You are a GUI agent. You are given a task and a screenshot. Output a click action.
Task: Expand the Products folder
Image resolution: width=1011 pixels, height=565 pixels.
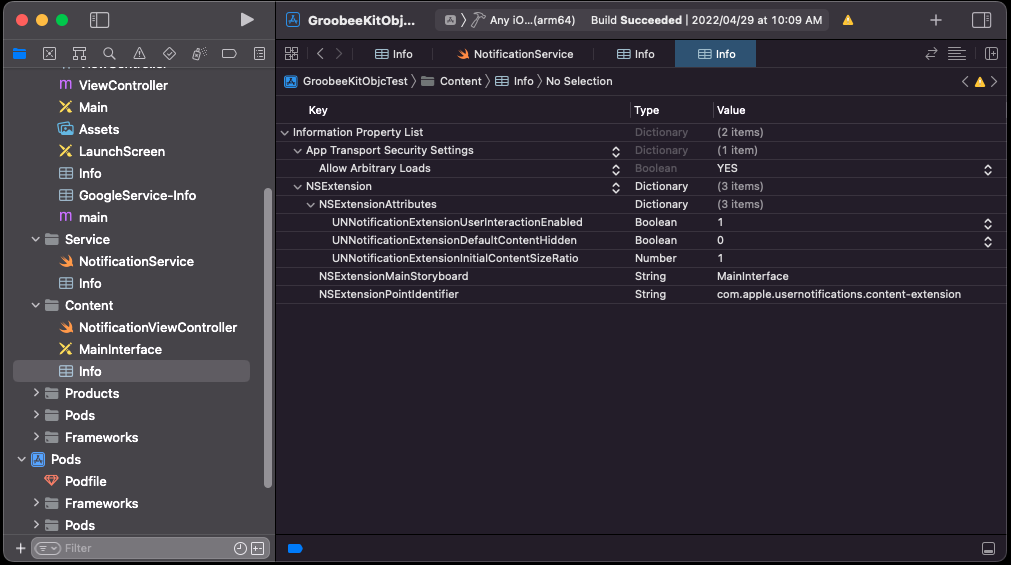pos(35,393)
